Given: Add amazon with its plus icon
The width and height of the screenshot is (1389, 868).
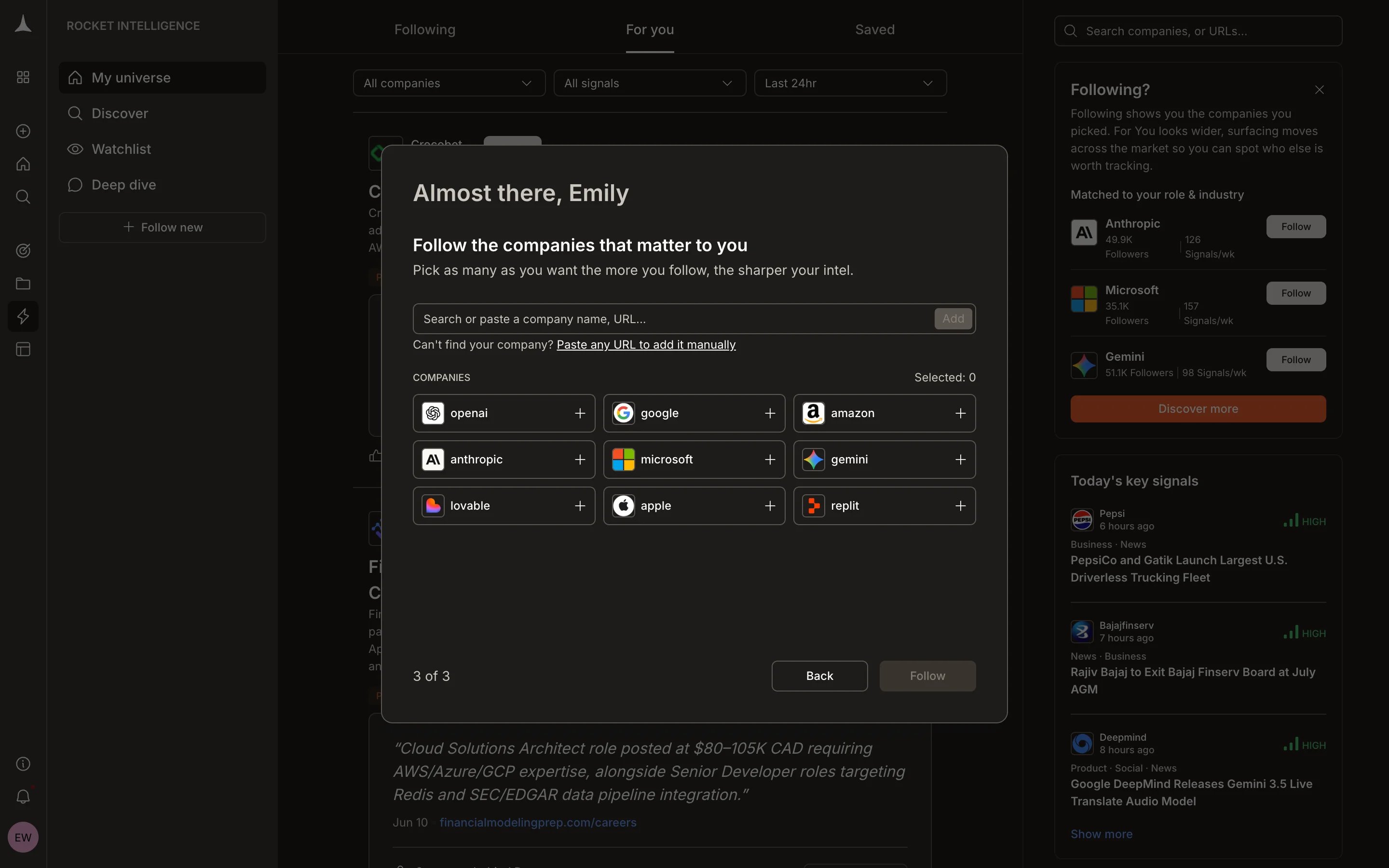Looking at the screenshot, I should (x=960, y=413).
